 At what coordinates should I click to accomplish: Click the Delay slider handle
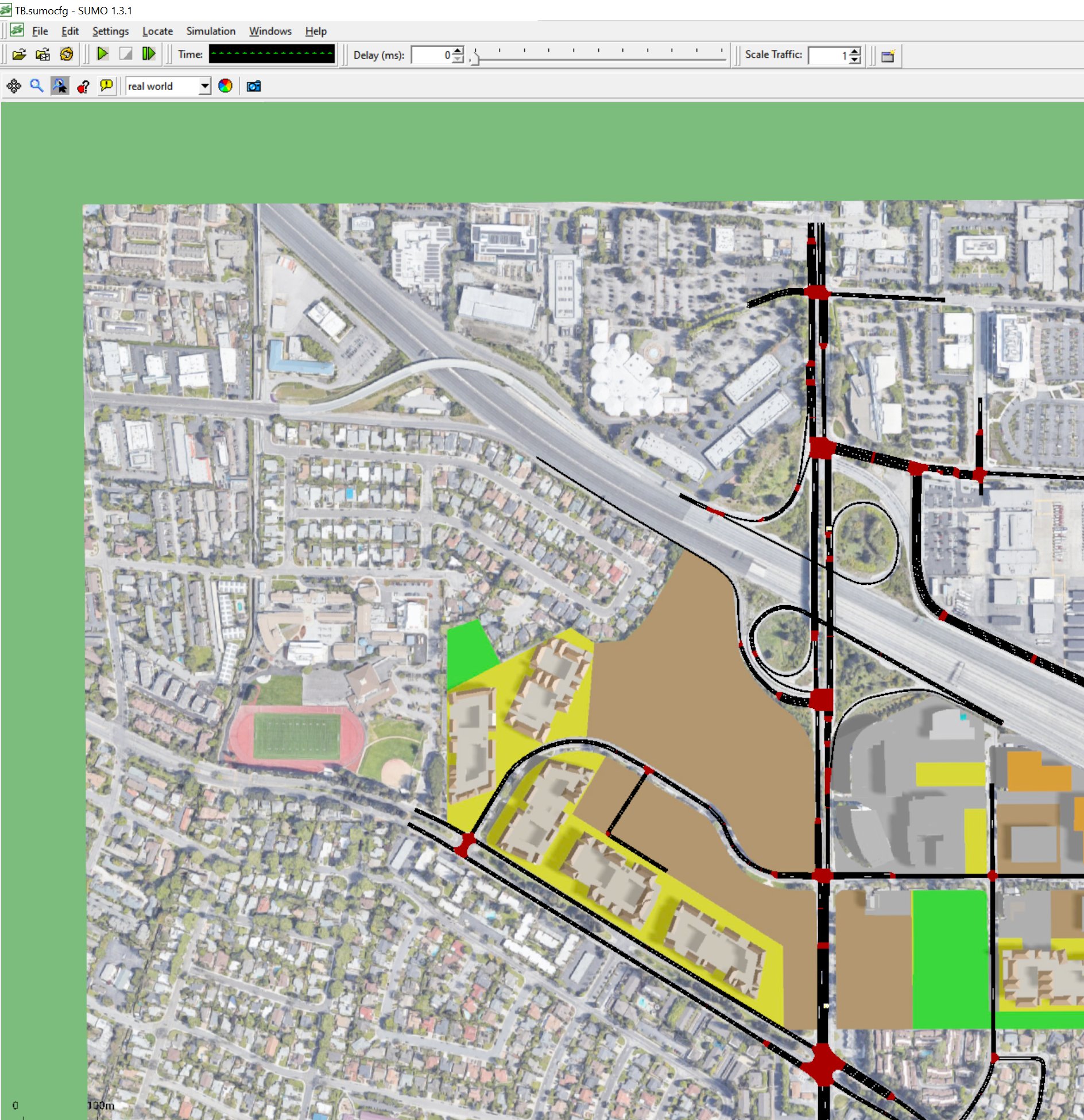[474, 58]
